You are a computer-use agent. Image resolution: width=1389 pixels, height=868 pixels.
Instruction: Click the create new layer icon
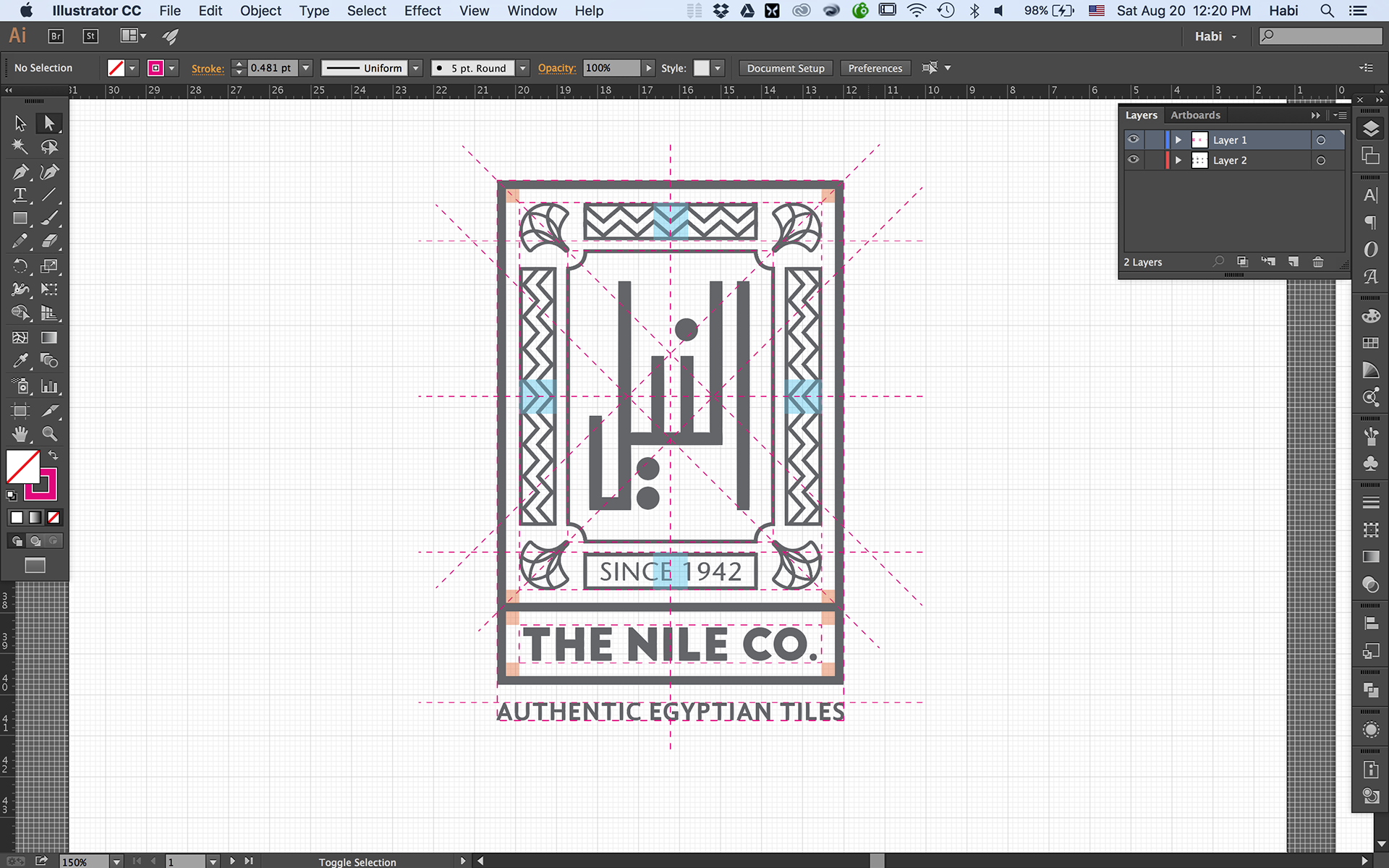coord(1294,262)
